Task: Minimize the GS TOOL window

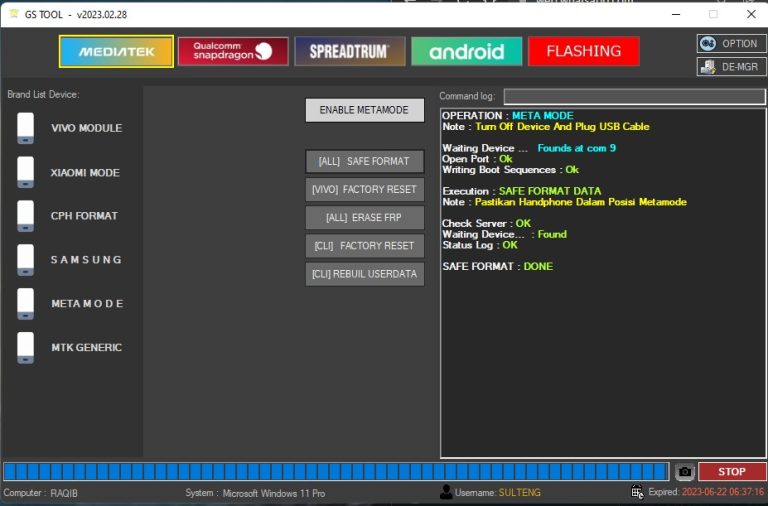Action: coord(676,14)
